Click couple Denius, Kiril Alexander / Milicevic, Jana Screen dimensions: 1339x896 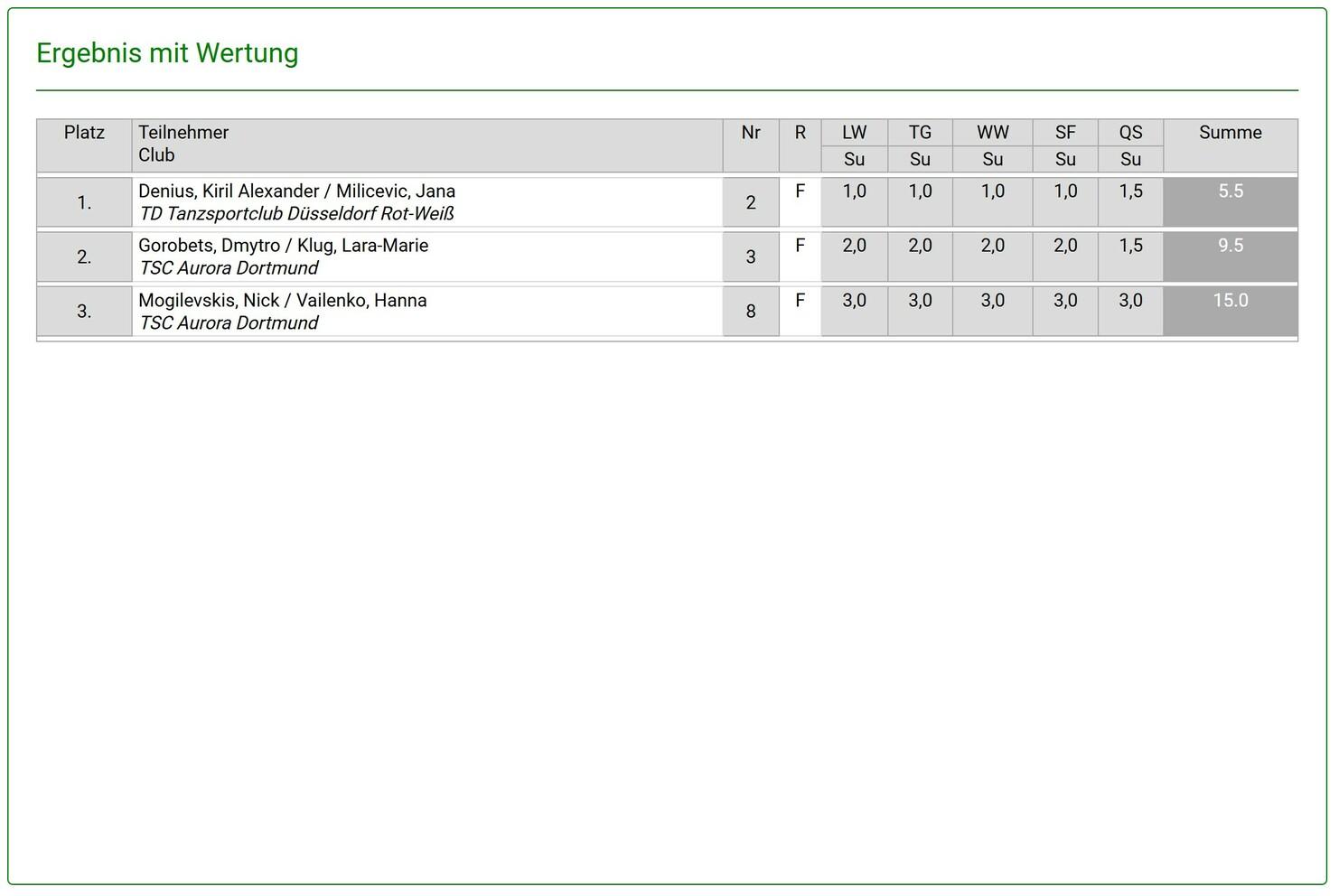point(296,191)
